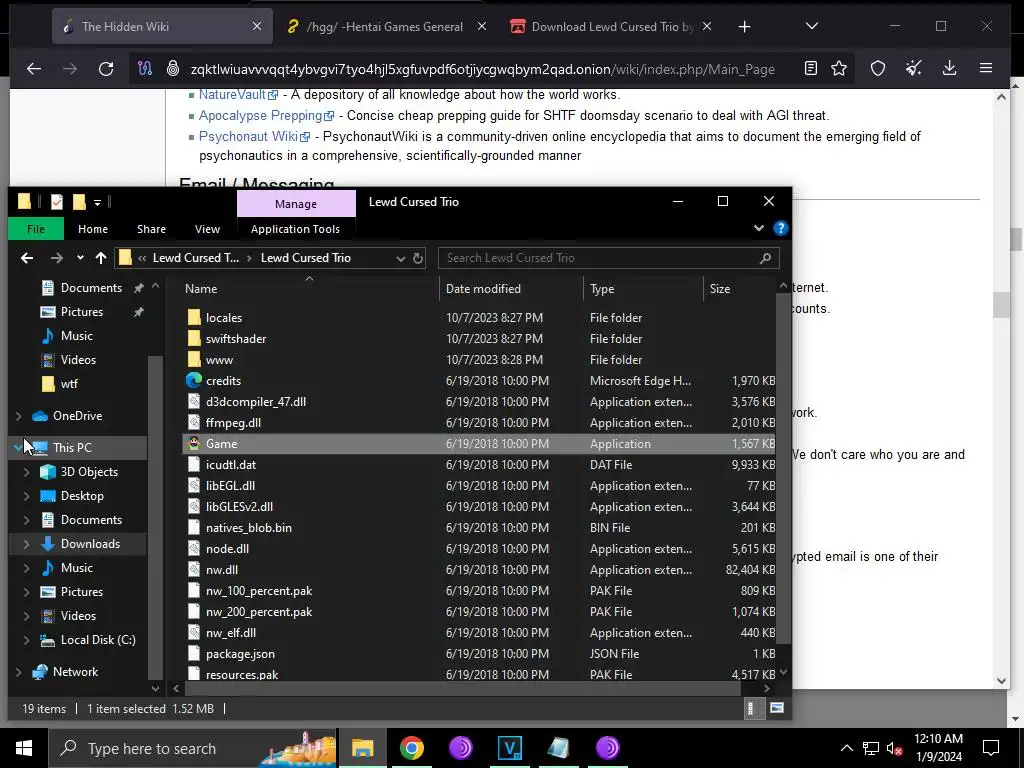This screenshot has width=1024, height=768.
Task: Expand Desktop in navigation pane
Action: click(x=26, y=496)
